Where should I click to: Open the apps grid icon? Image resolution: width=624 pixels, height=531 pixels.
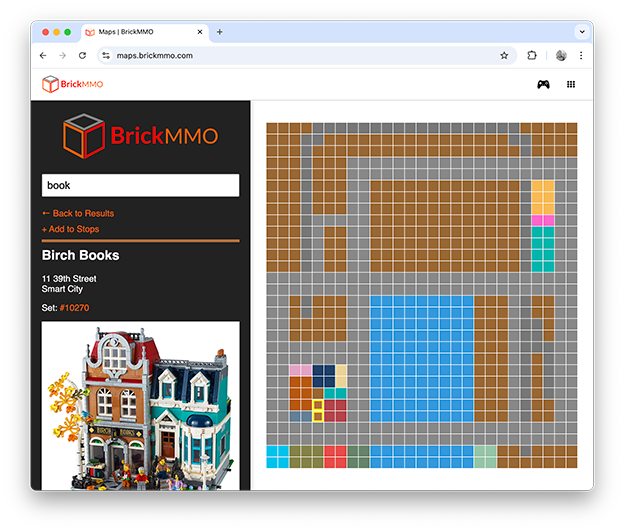(571, 84)
